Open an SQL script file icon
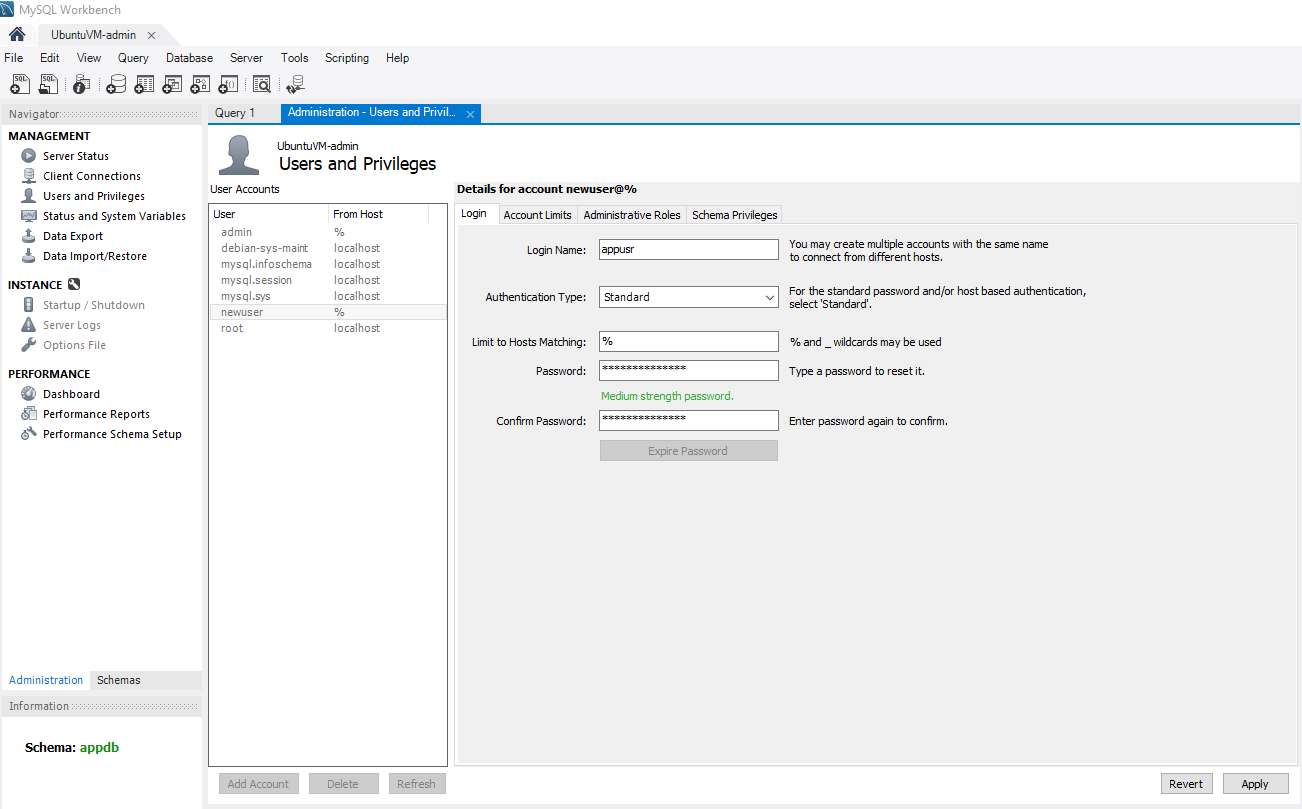The width and height of the screenshot is (1302, 809). click(x=48, y=85)
